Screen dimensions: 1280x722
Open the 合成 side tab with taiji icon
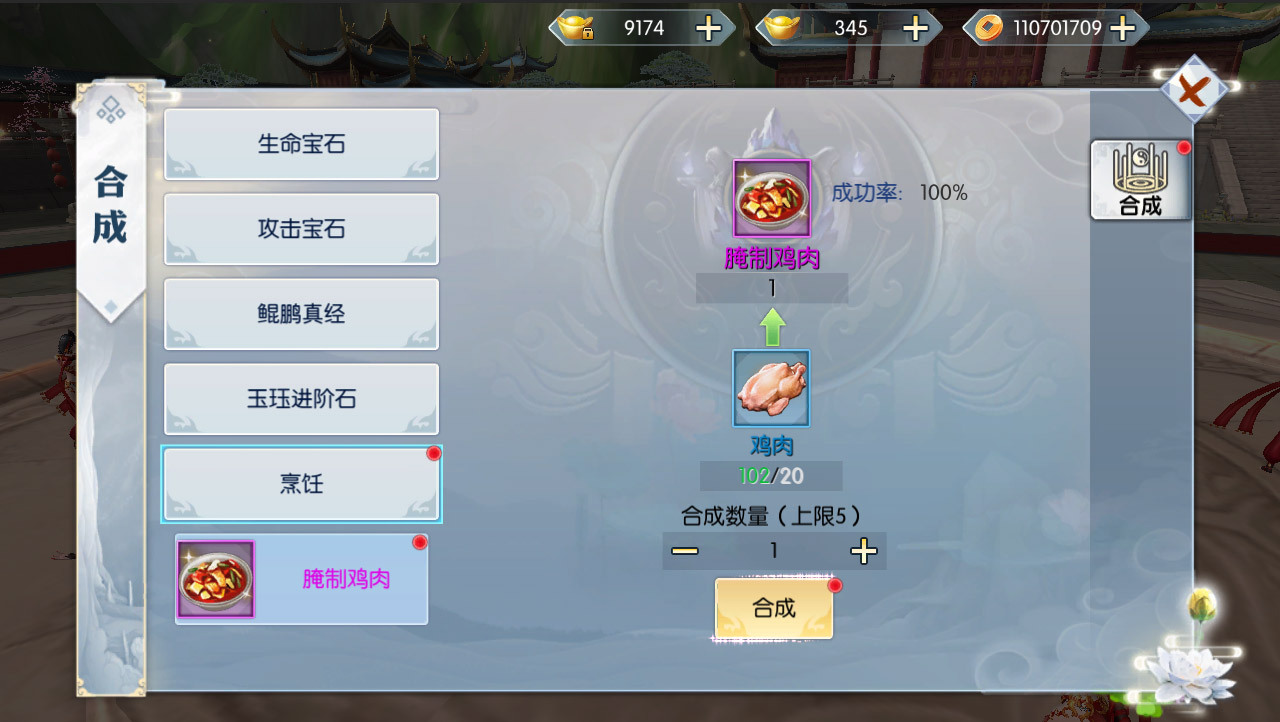coord(1140,180)
